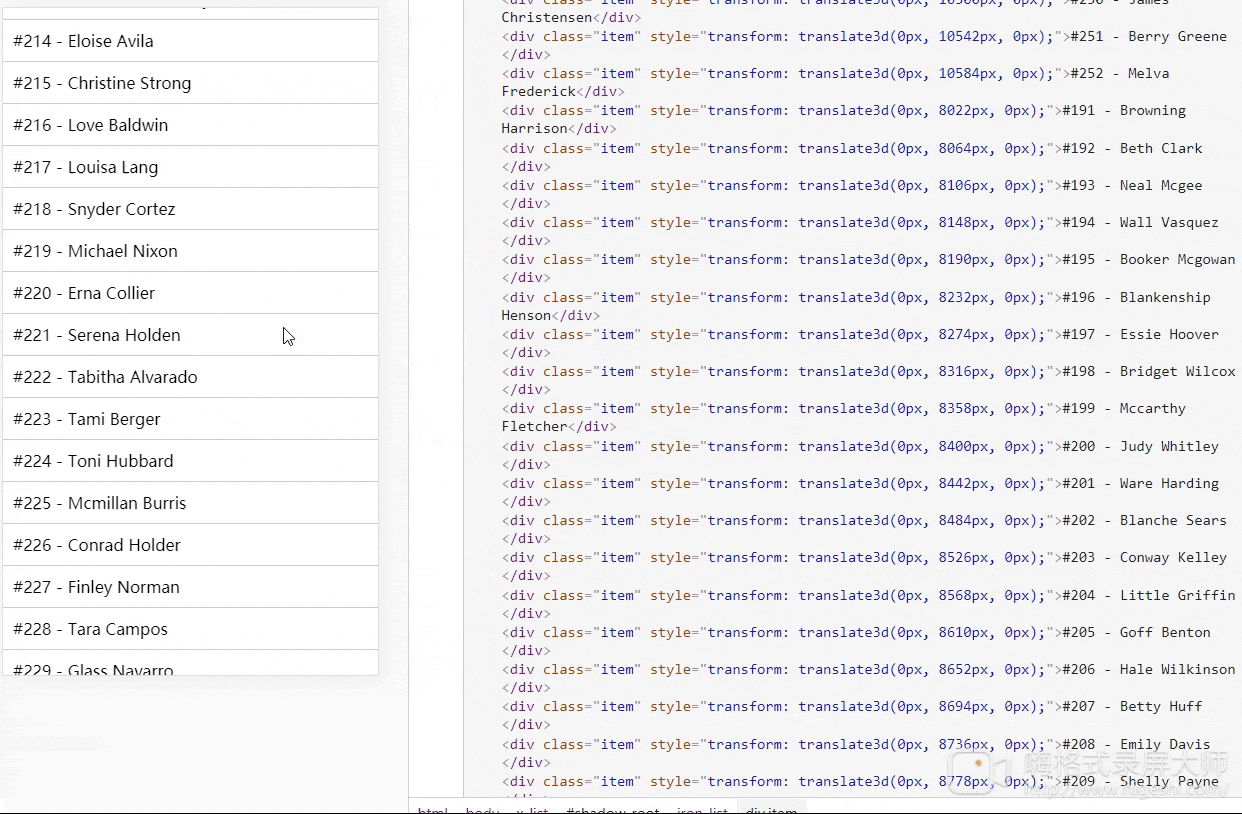Select div.item in the elements breadcrumb

tap(771, 808)
